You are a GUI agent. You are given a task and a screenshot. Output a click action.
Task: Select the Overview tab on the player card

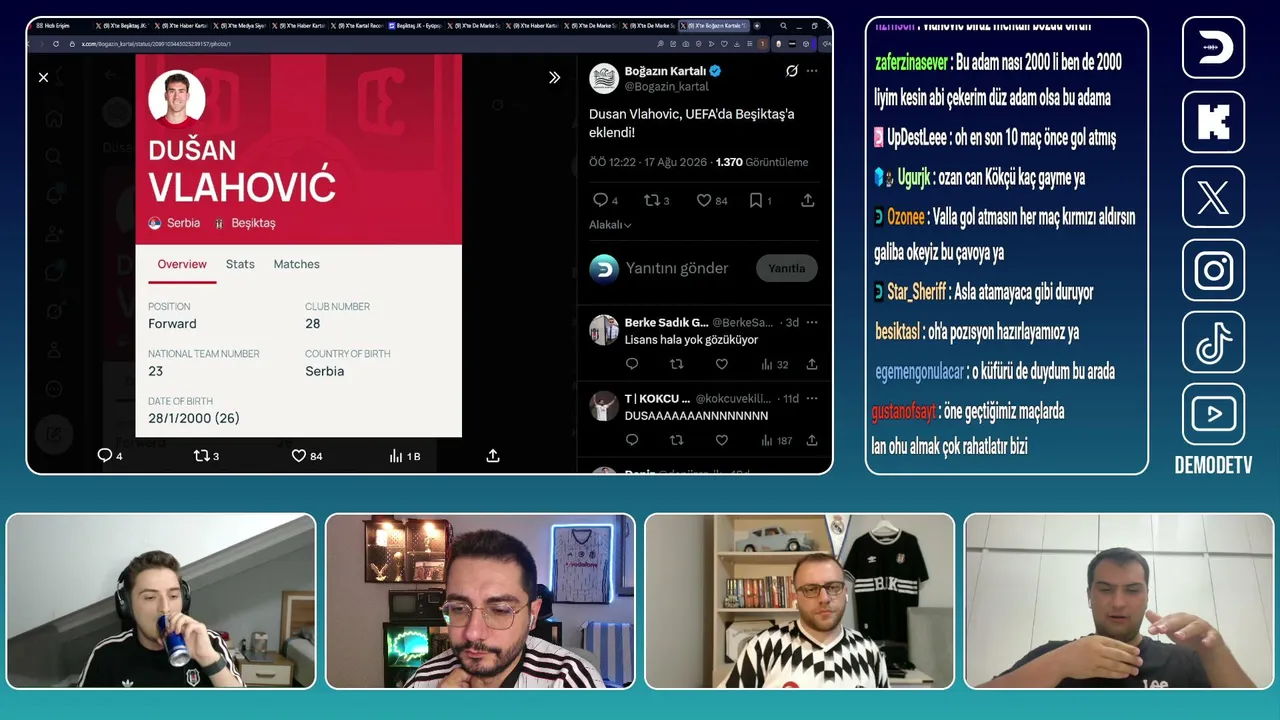[182, 264]
